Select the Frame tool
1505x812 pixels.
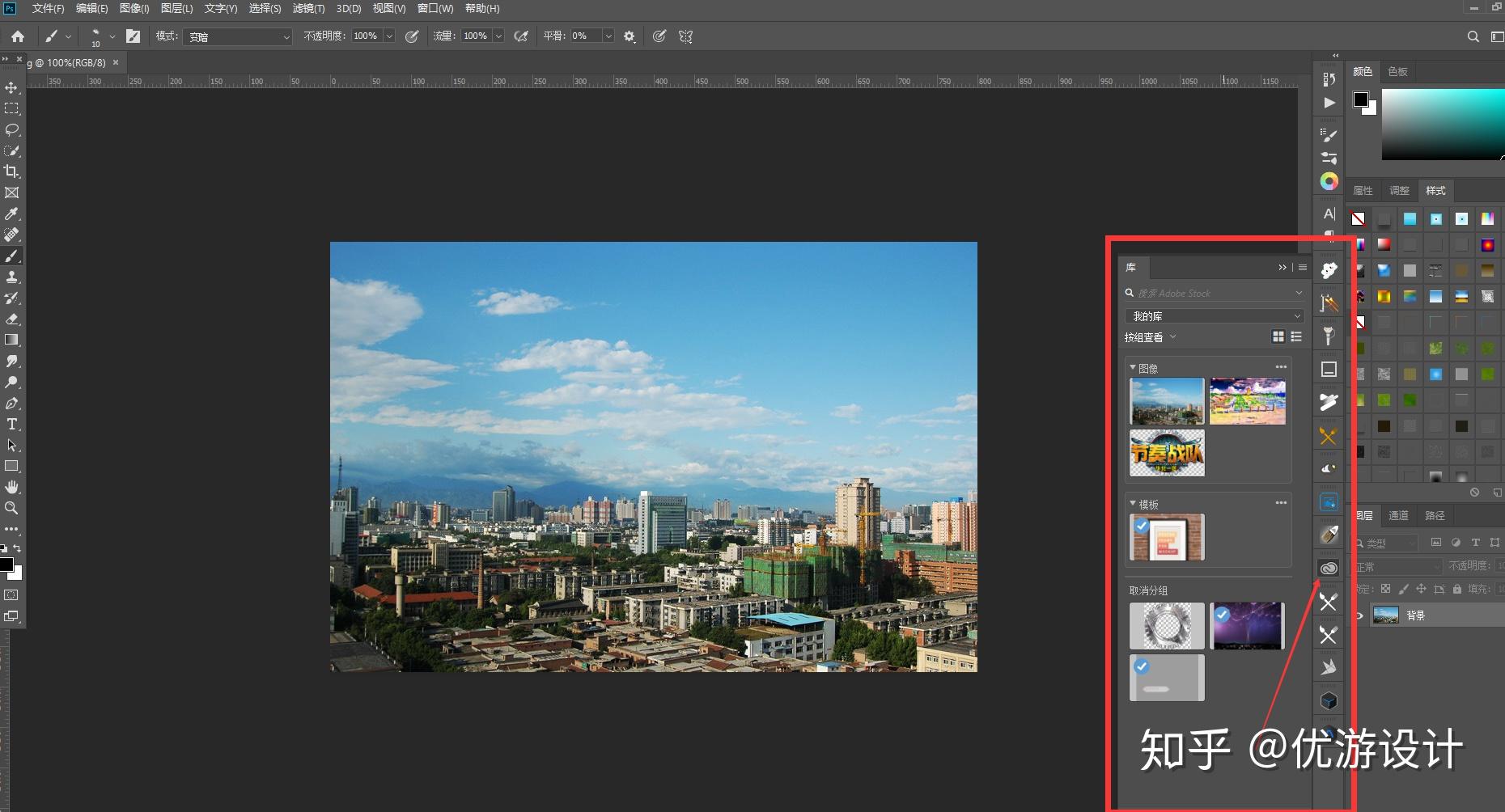pyautogui.click(x=11, y=192)
